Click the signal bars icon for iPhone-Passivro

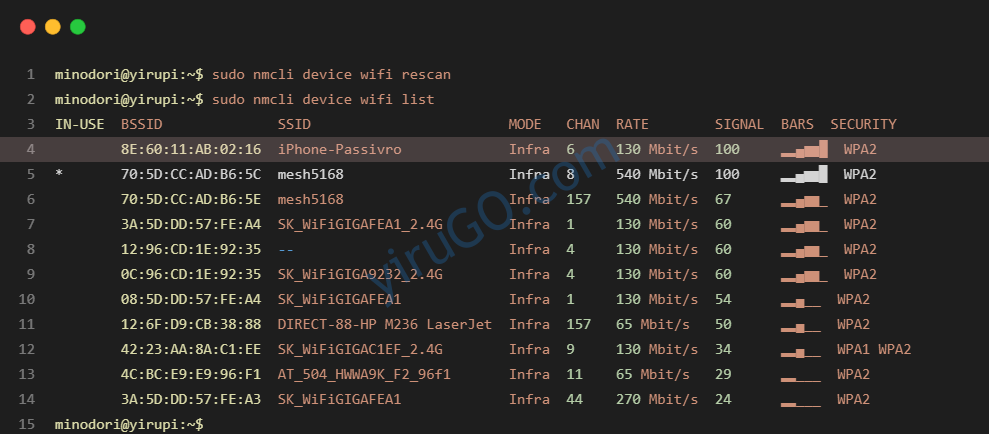805,150
